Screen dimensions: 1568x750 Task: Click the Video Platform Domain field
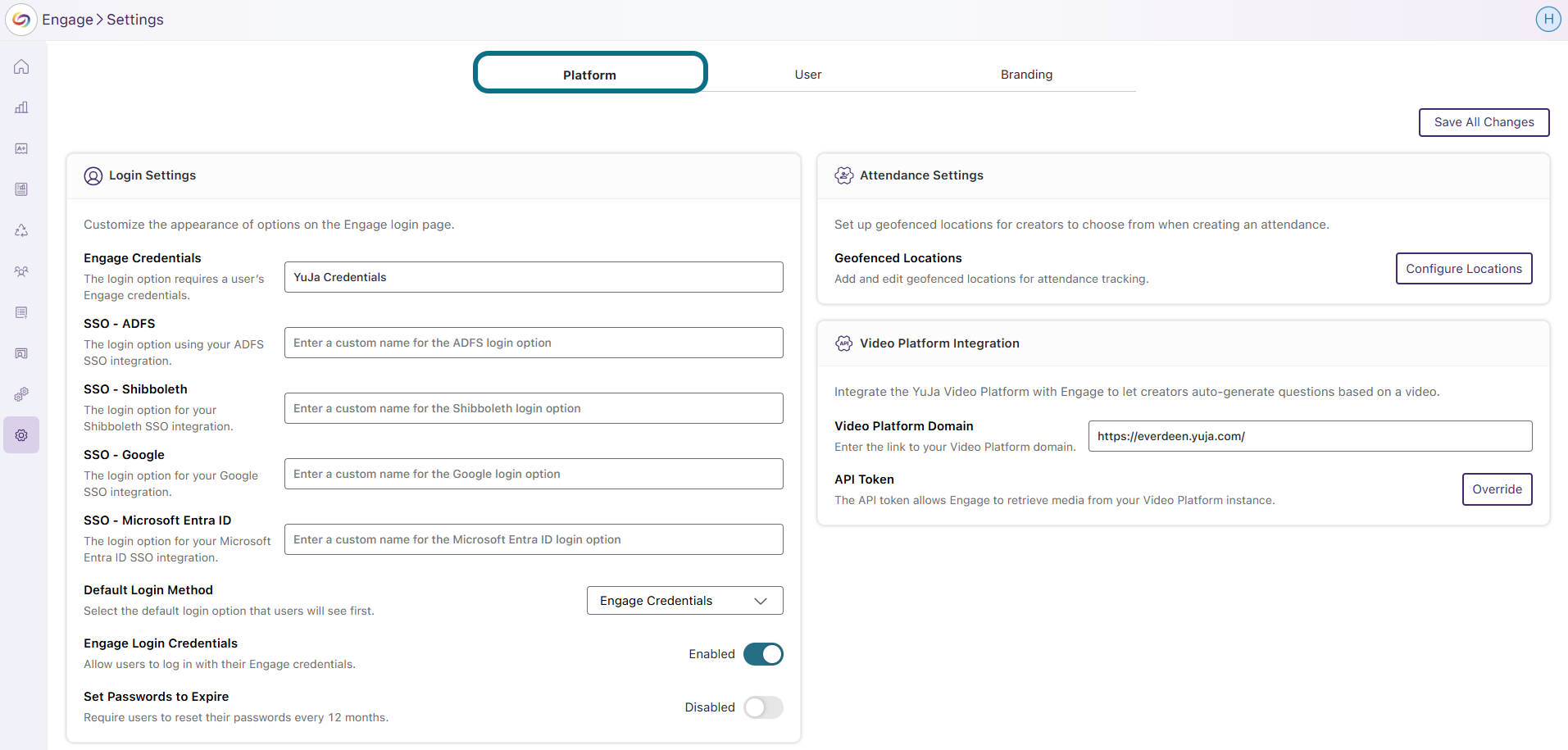pos(1310,436)
